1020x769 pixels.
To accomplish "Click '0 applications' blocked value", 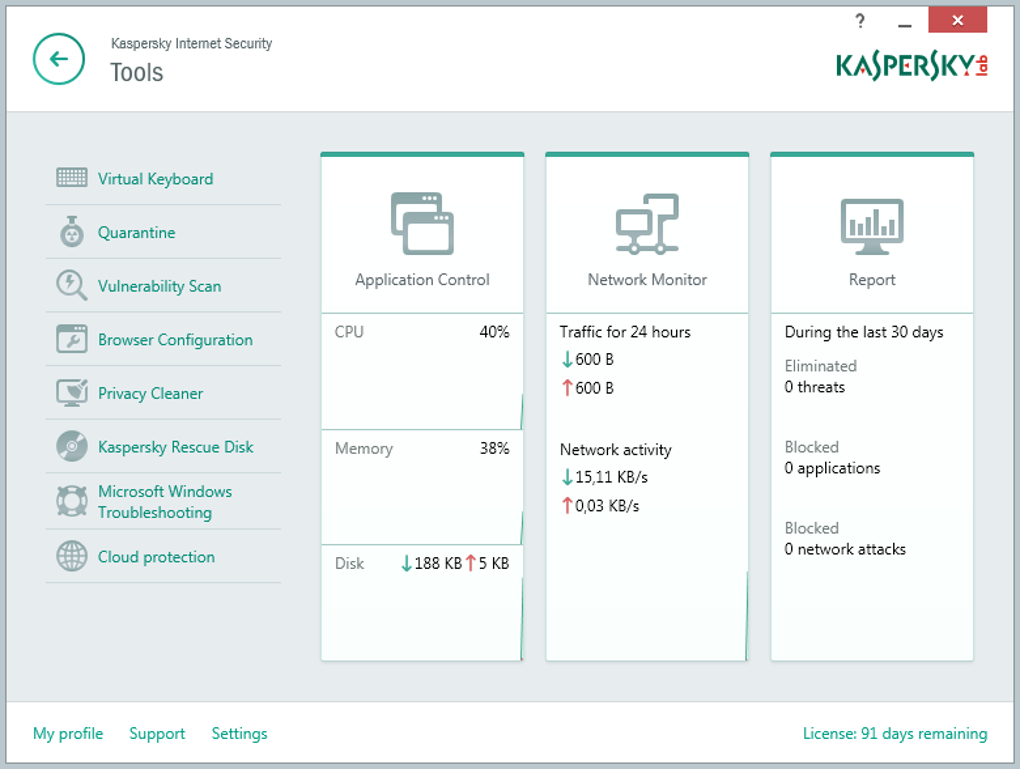I will click(832, 468).
